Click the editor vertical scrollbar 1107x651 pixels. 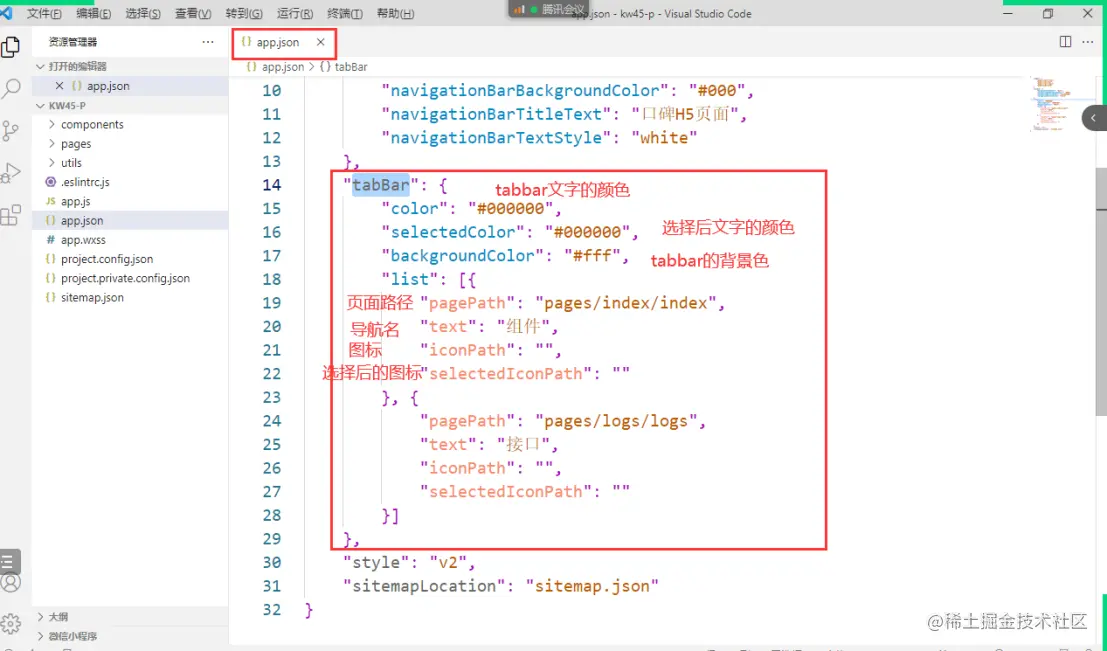1101,293
